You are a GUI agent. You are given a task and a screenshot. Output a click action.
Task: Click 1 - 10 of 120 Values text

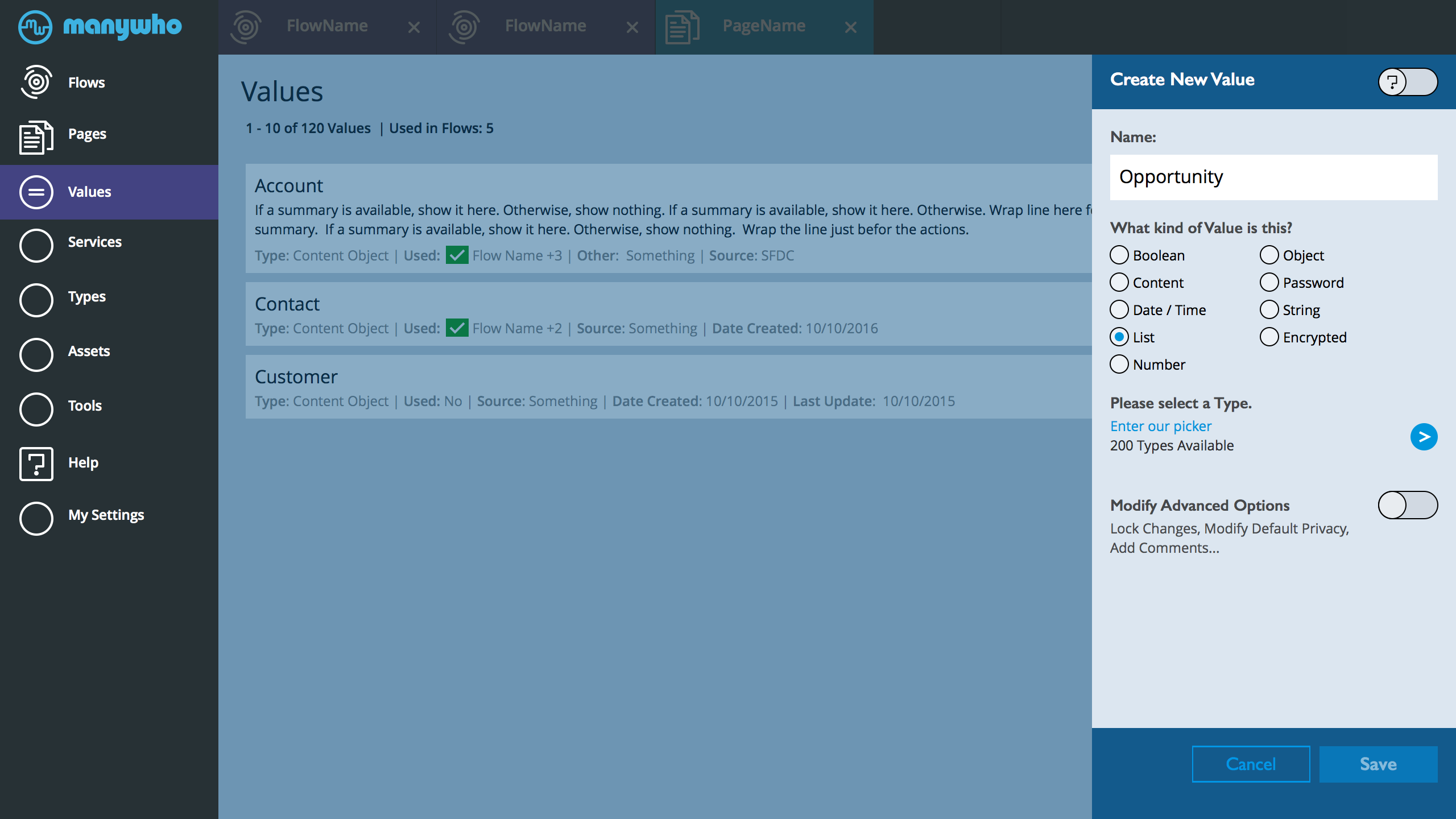(308, 128)
